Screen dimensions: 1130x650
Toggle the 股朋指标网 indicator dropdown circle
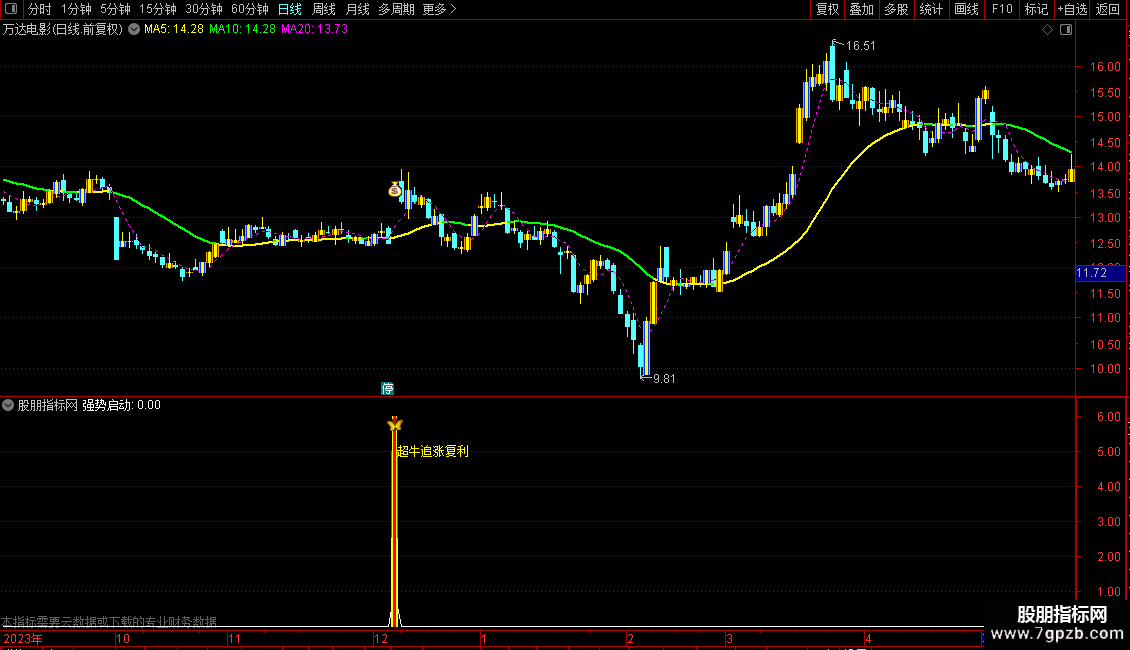8,405
